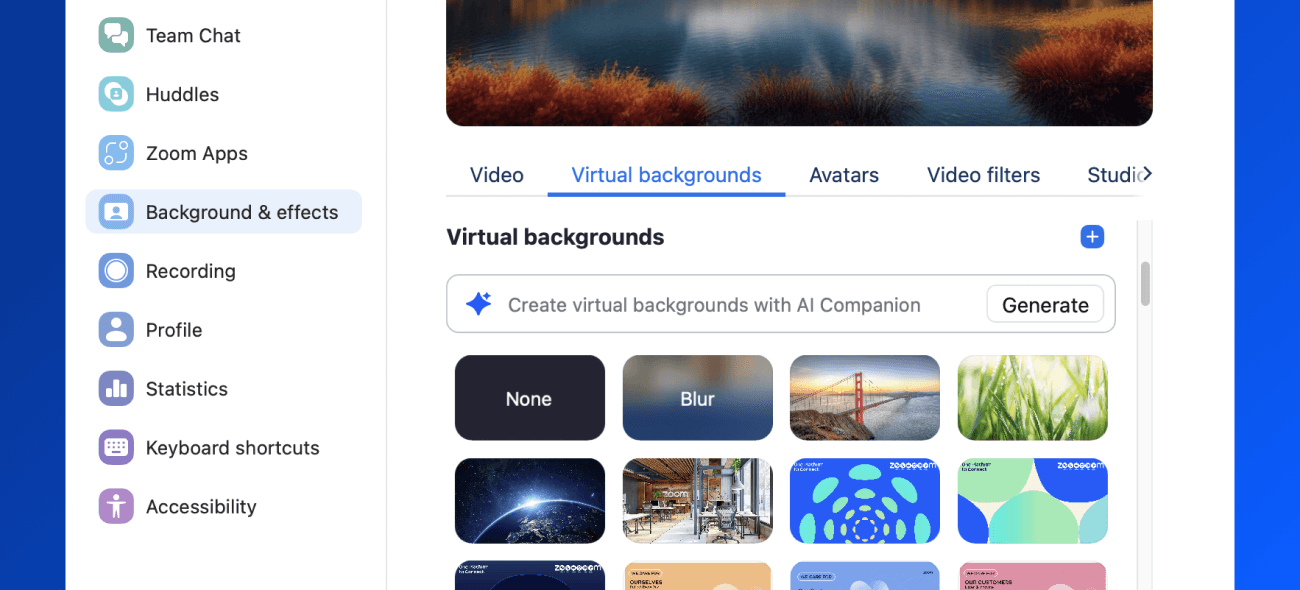Choose the Earth from space background

pyautogui.click(x=530, y=501)
